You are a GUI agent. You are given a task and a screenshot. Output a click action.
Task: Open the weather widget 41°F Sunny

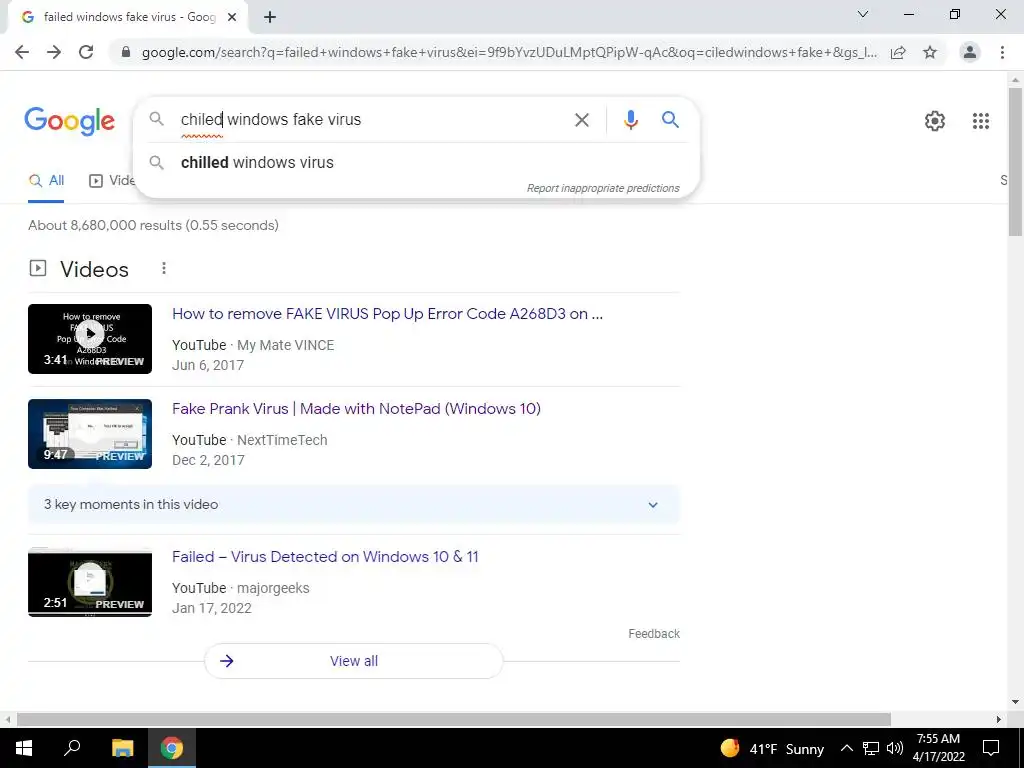coord(772,748)
